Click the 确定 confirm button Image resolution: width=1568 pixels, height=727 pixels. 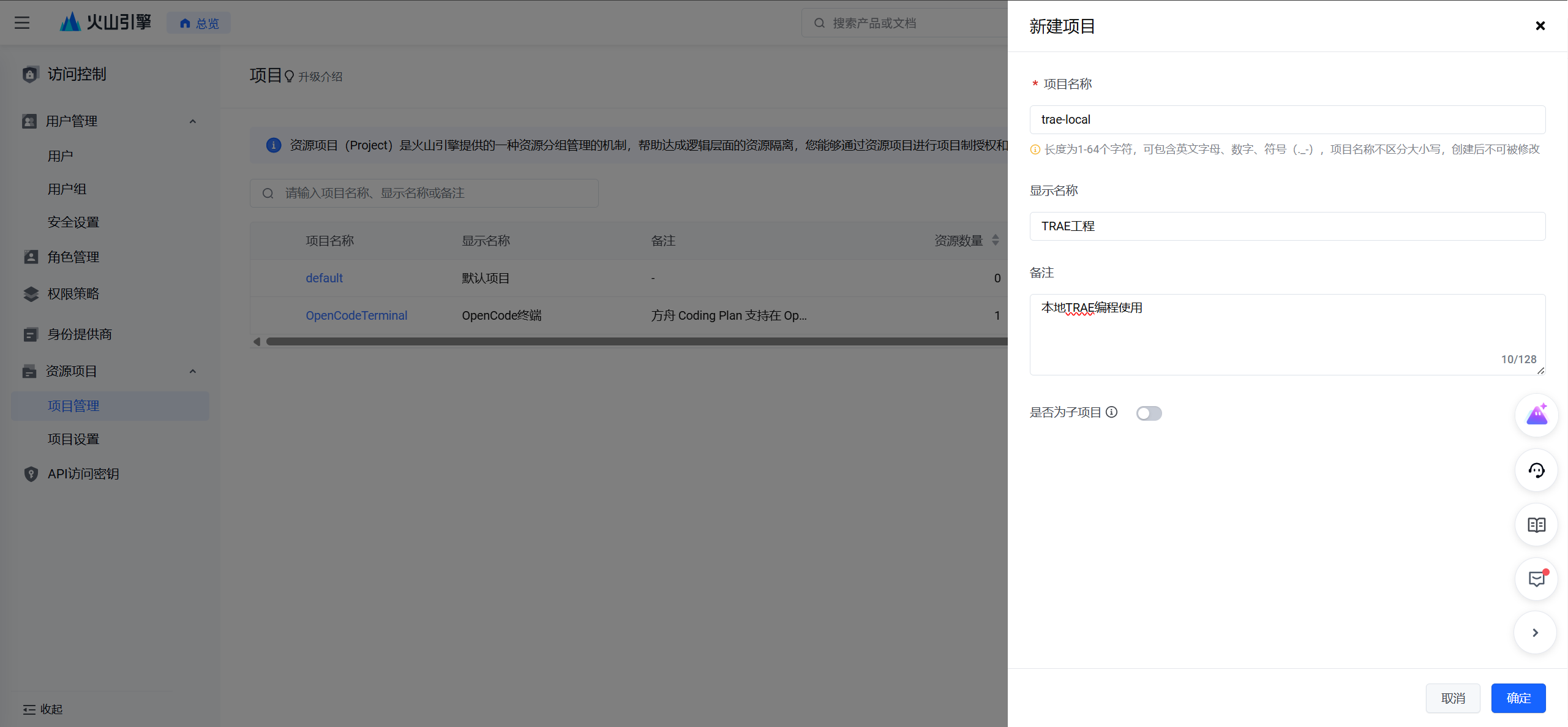1518,698
